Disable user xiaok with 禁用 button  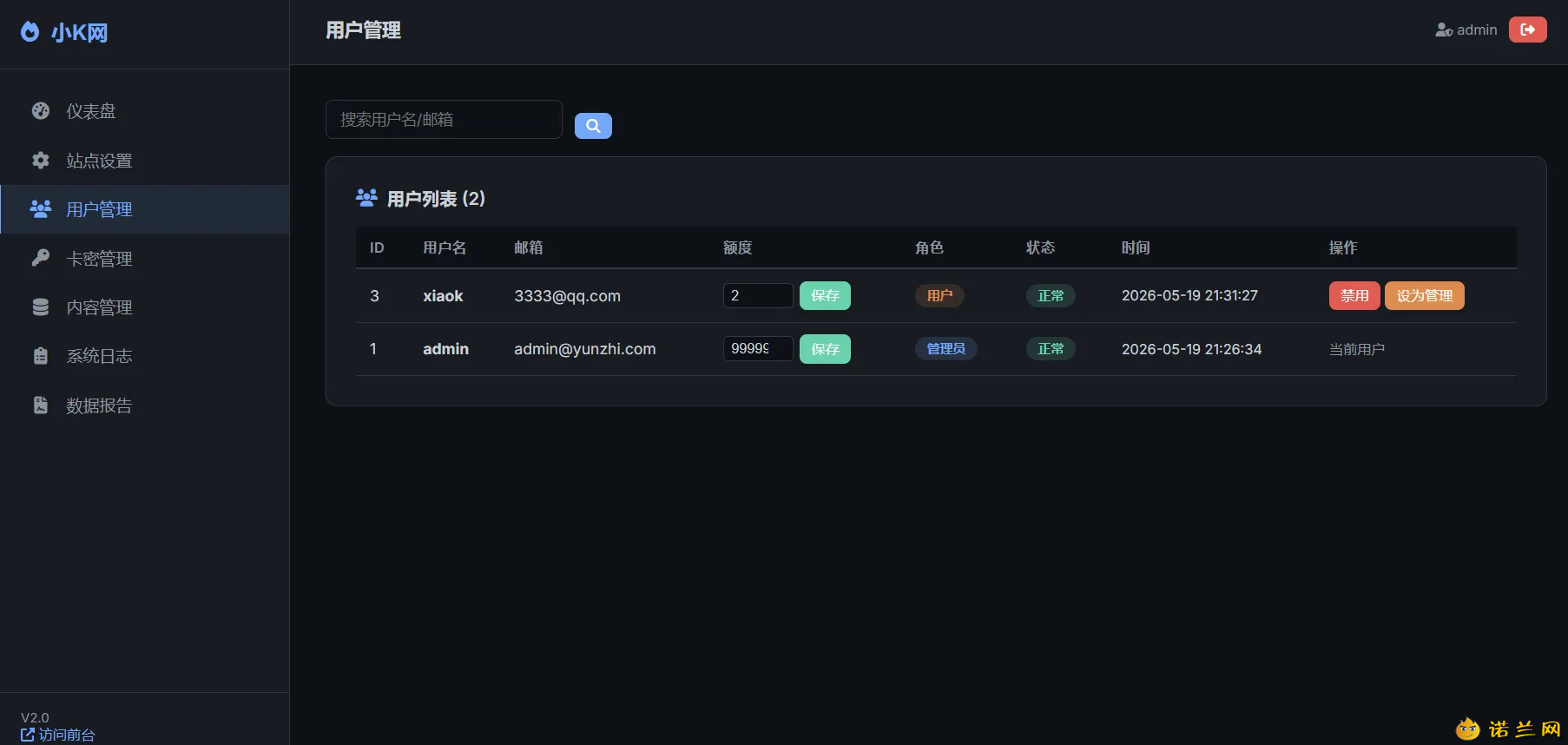click(1354, 295)
